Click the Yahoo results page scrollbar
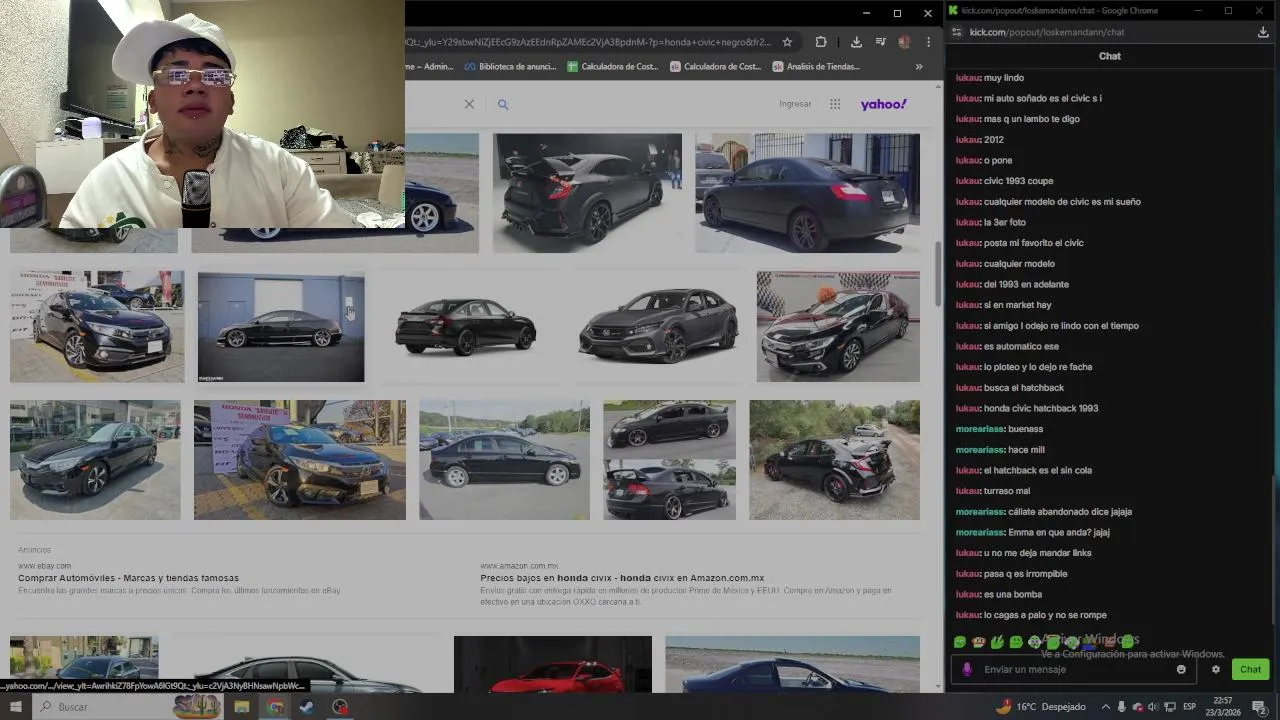Viewport: 1280px width, 720px height. point(938,275)
